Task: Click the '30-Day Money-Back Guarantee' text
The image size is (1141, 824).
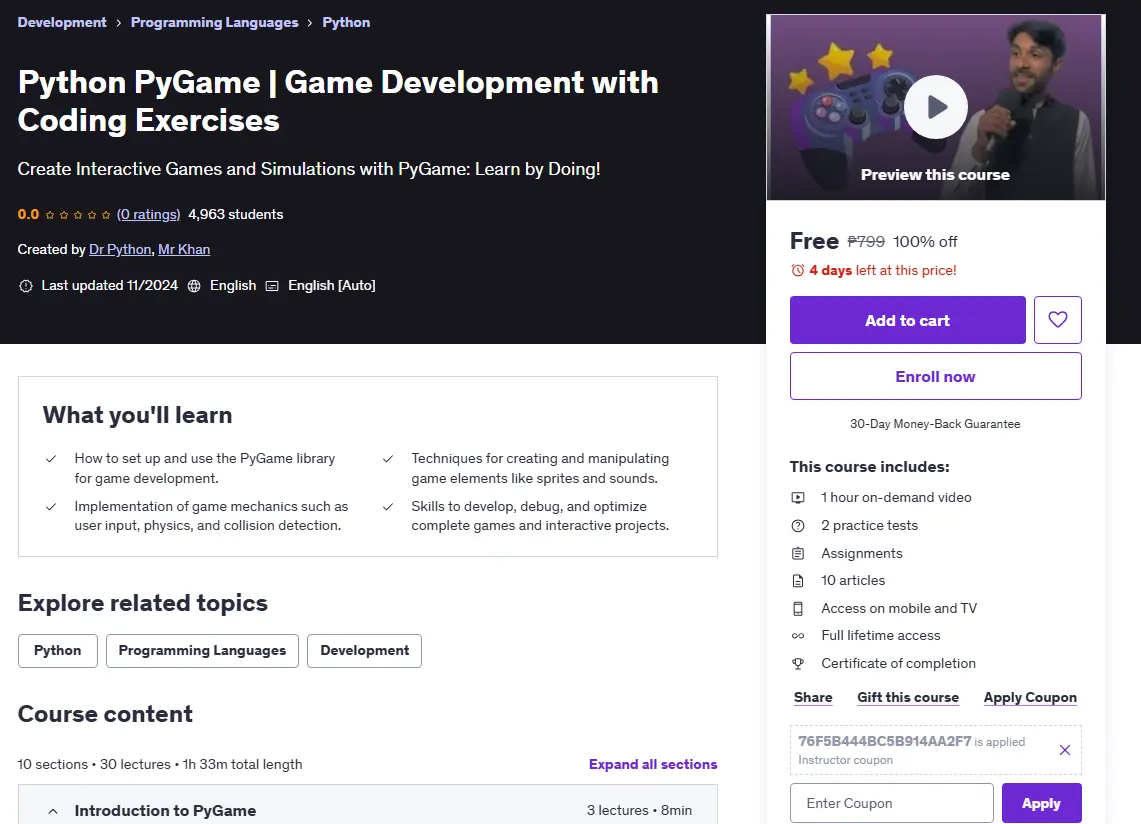Action: tap(935, 424)
